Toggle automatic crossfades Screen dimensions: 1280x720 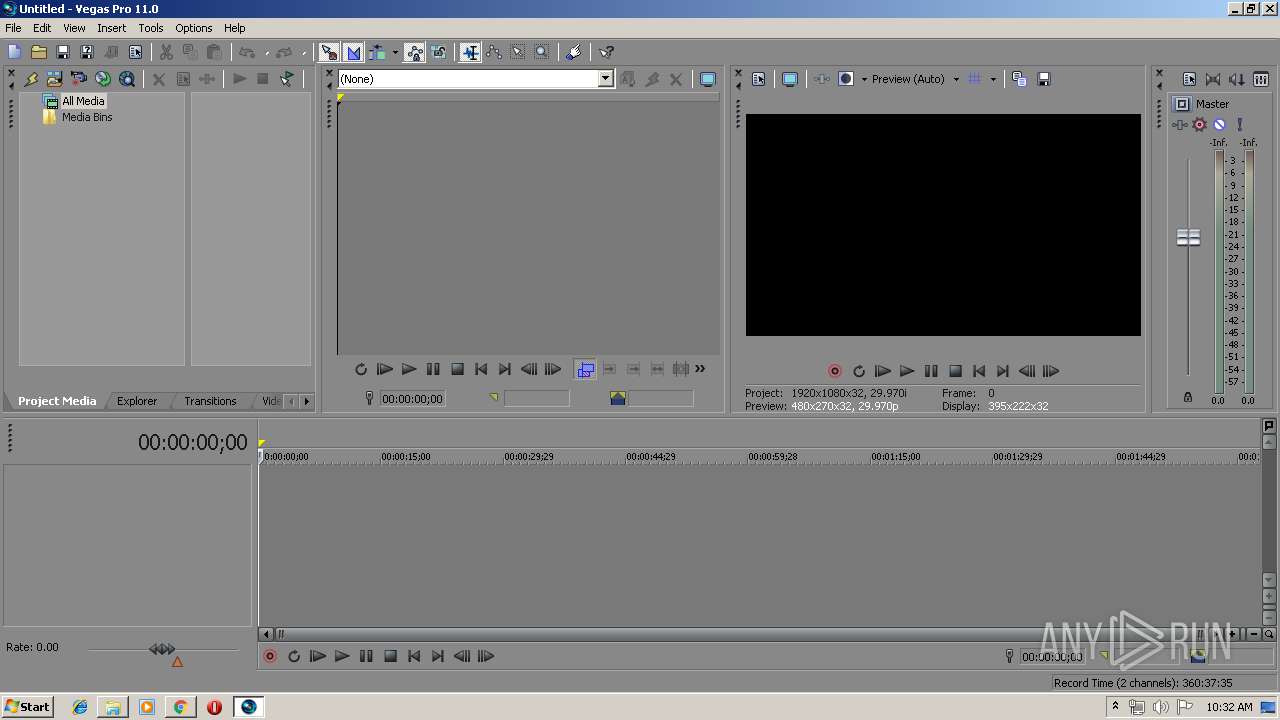[353, 52]
